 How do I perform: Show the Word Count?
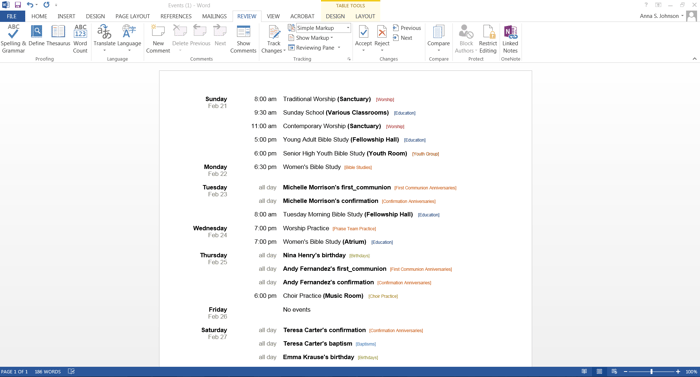(80, 39)
